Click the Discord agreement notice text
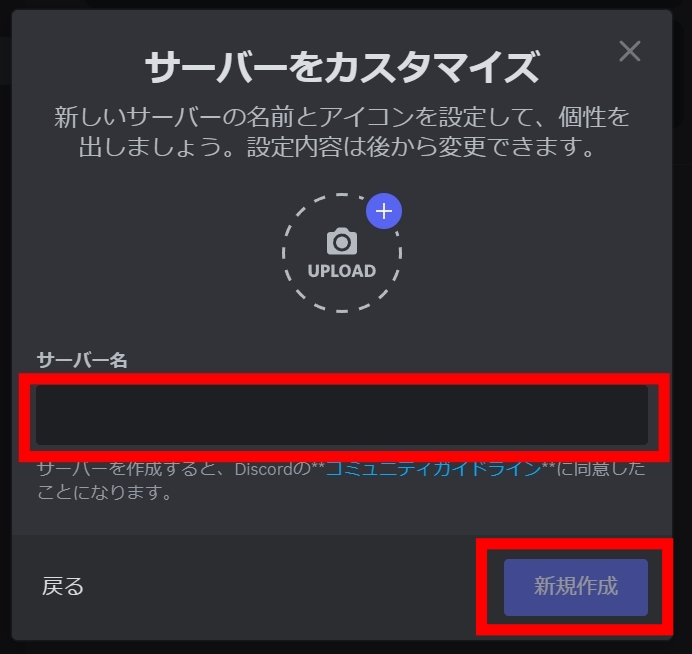 341,481
